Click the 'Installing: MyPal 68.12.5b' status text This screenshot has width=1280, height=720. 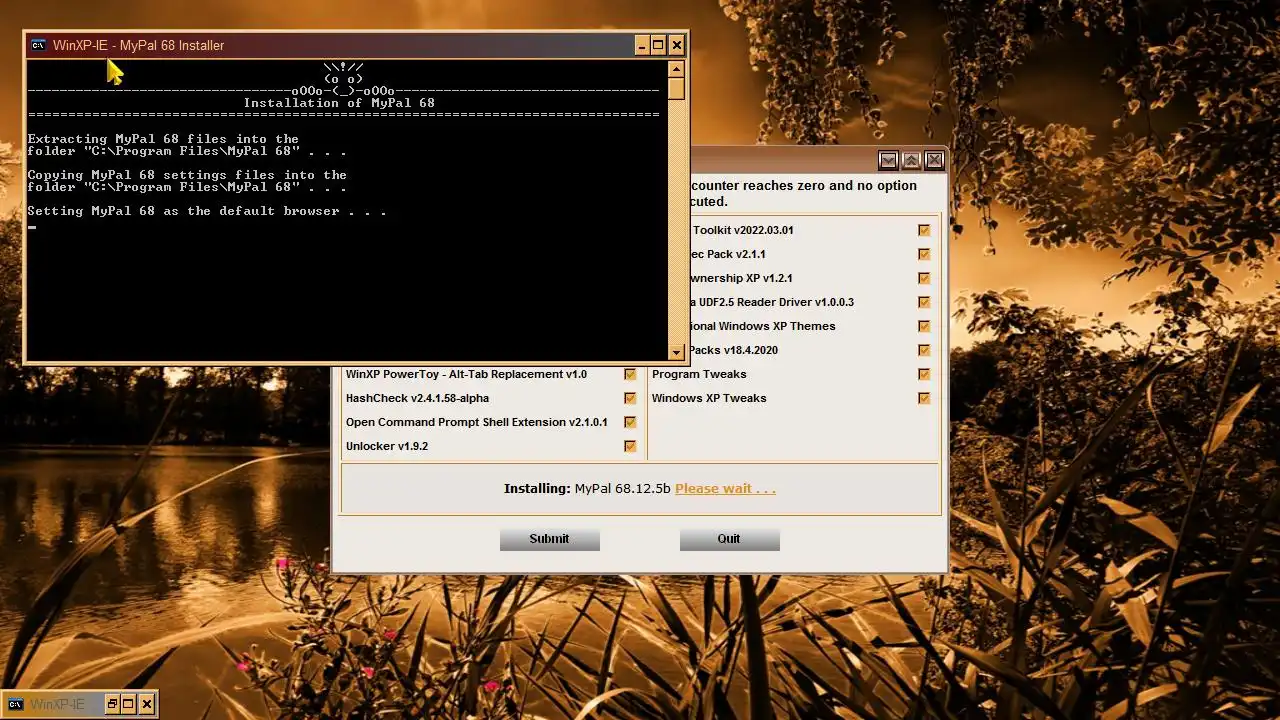click(587, 489)
